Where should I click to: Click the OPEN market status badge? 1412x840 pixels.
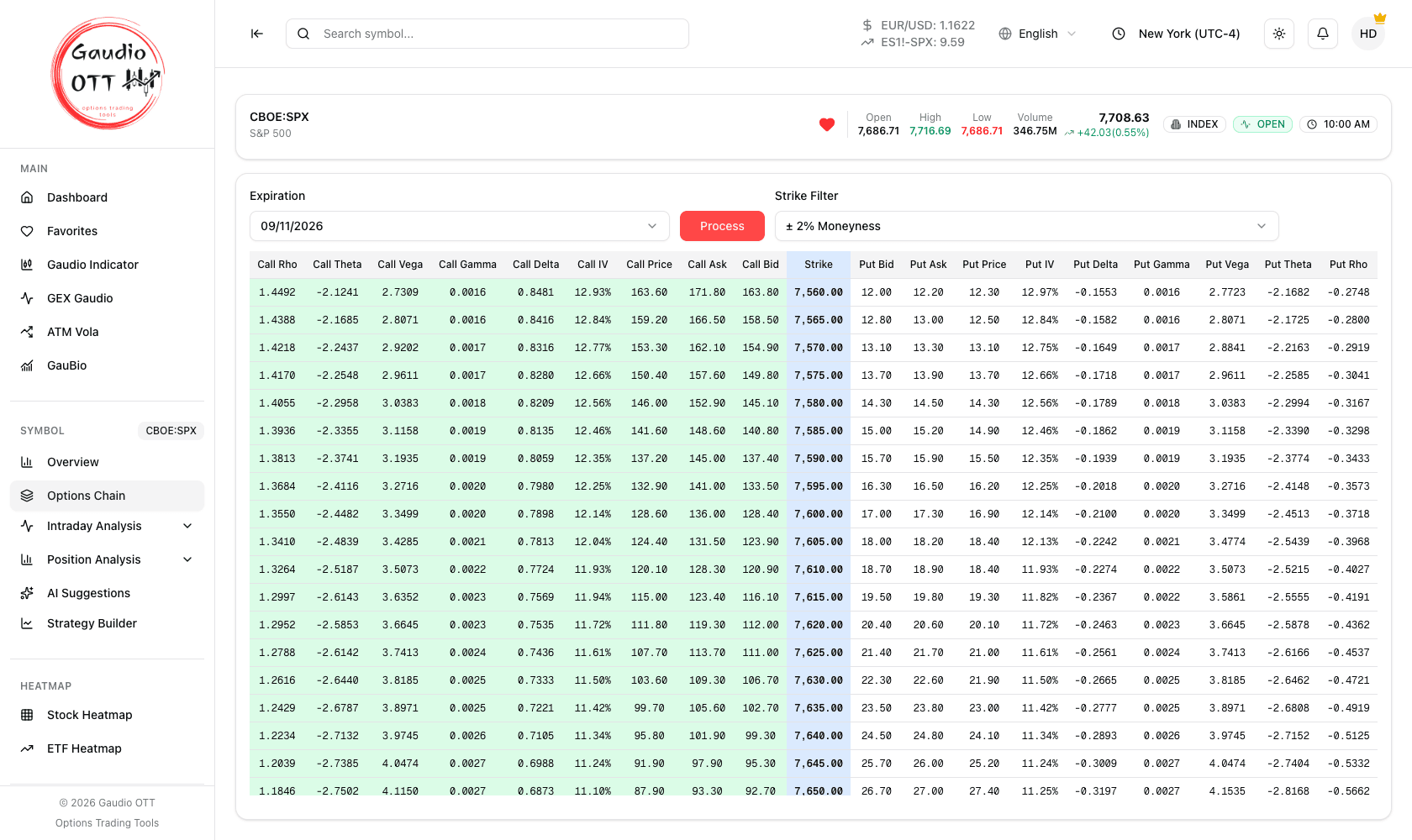(x=1262, y=124)
